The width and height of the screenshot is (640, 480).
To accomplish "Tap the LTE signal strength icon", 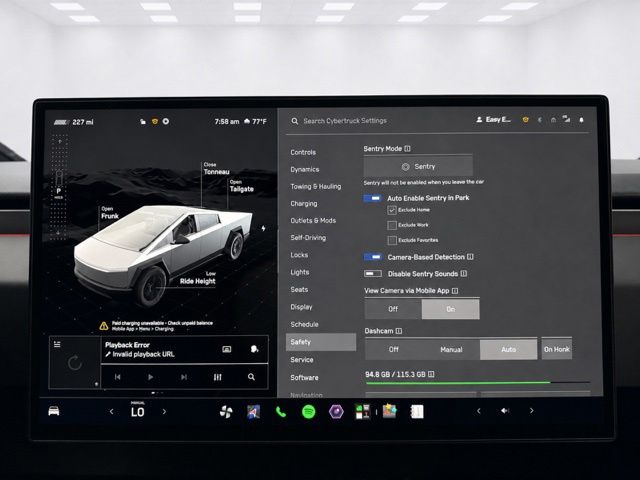I will click(567, 119).
